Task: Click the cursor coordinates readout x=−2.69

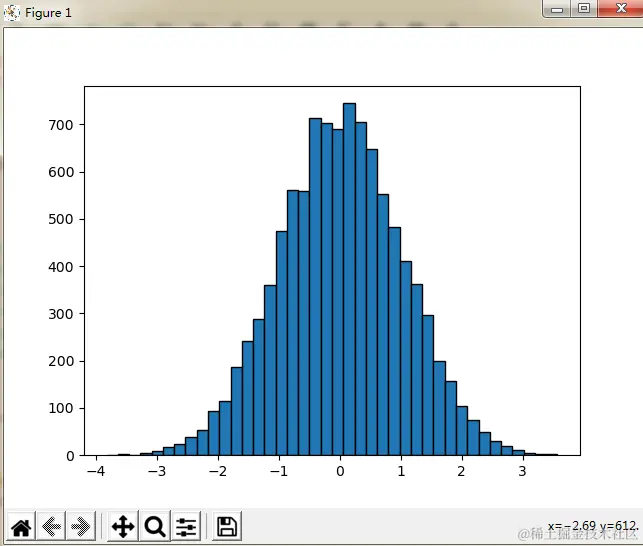Action: pyautogui.click(x=572, y=526)
